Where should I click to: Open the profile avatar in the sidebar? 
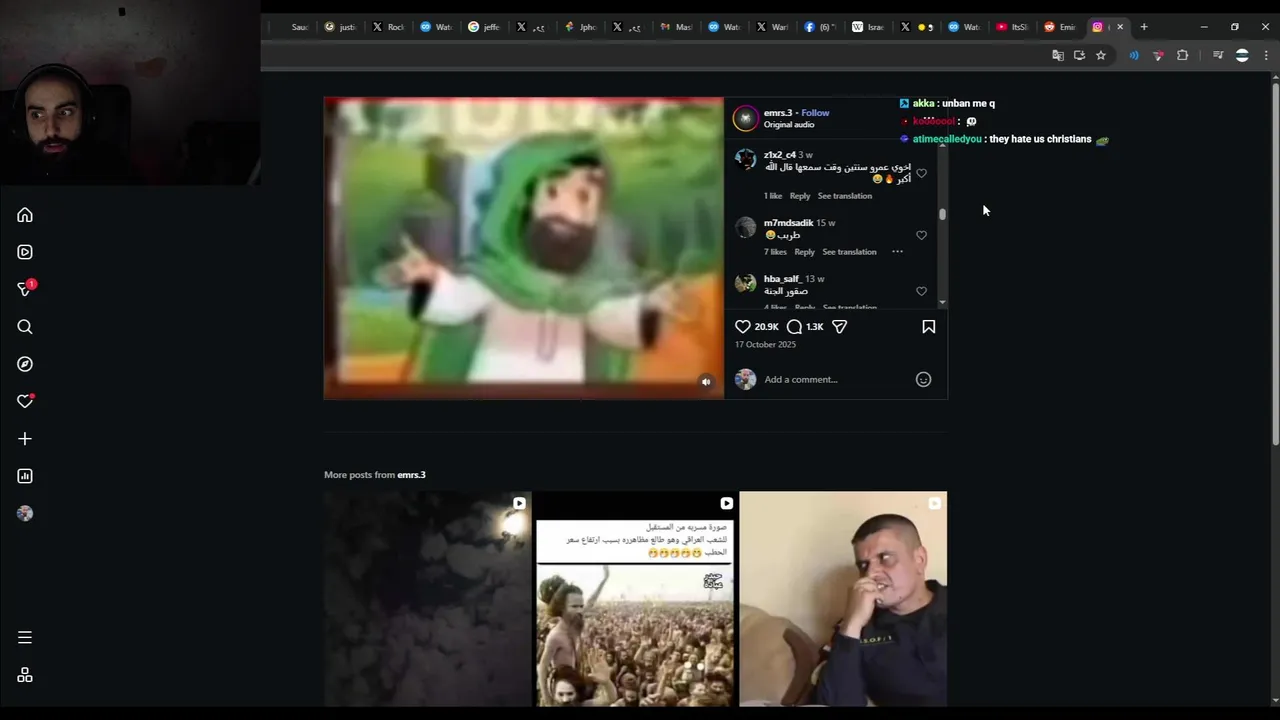[25, 513]
